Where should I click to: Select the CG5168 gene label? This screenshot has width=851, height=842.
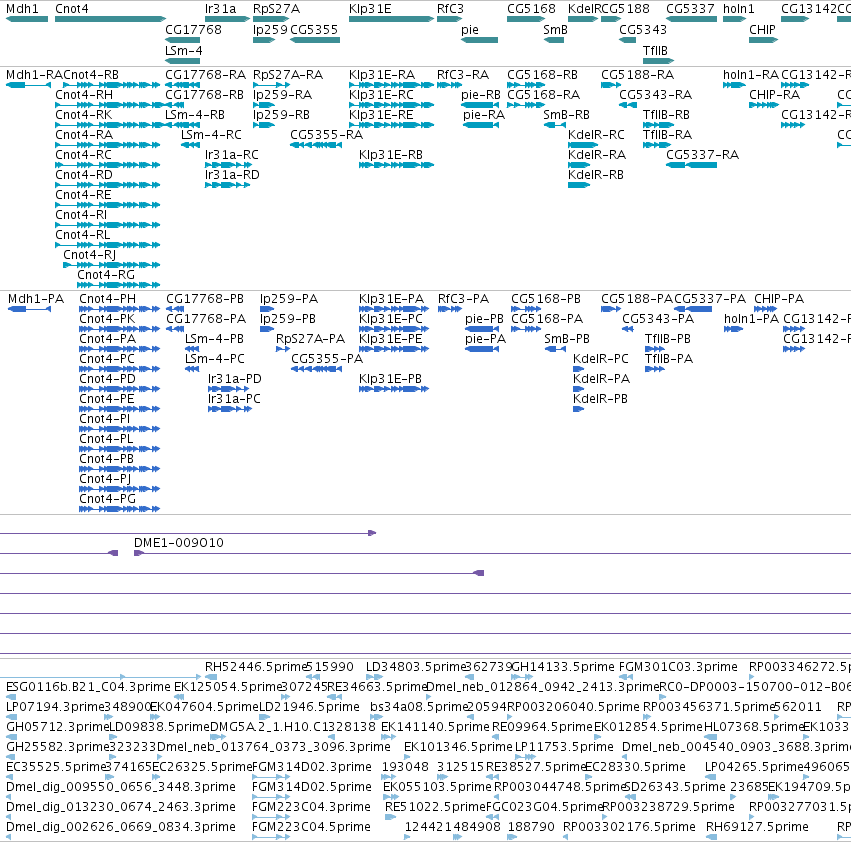(531, 9)
